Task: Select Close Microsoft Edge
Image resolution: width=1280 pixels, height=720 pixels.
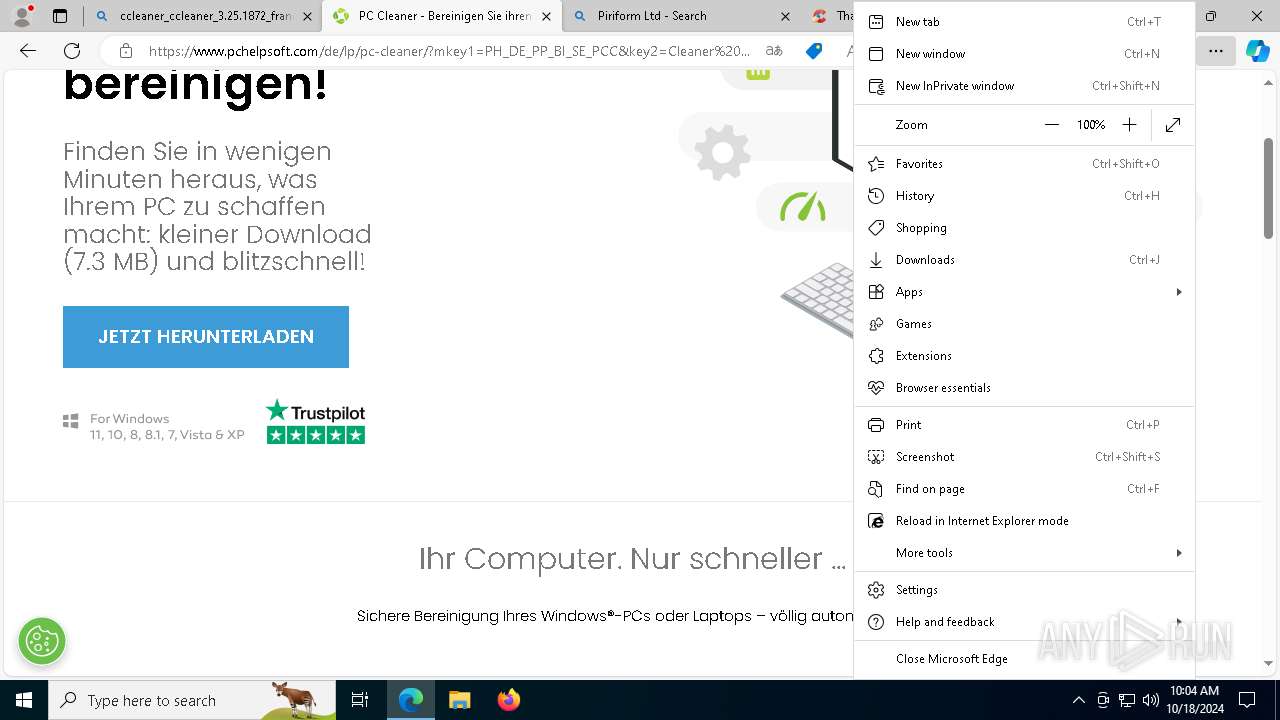Action: (1024, 659)
